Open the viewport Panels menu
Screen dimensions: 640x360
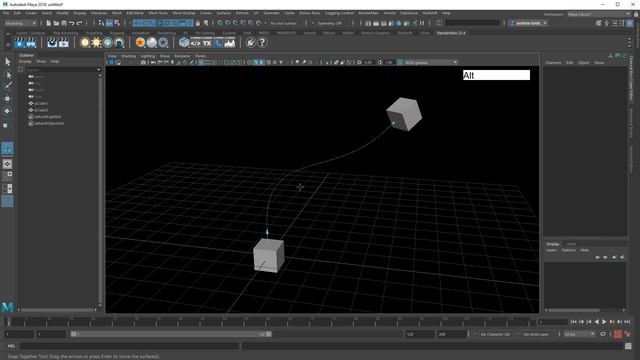click(200, 56)
